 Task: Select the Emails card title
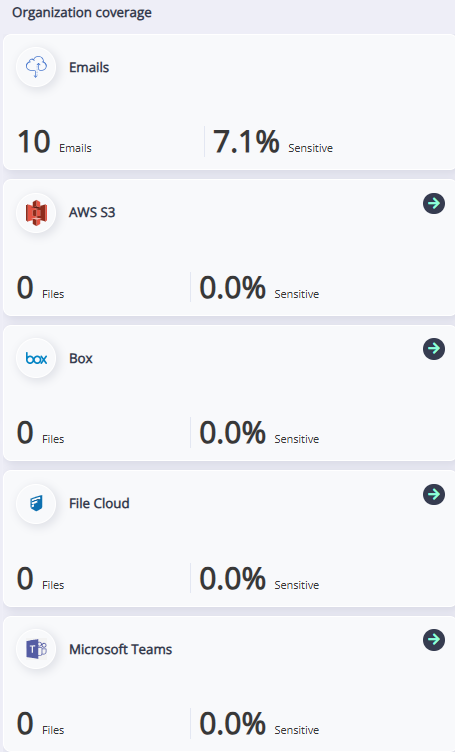click(x=89, y=68)
